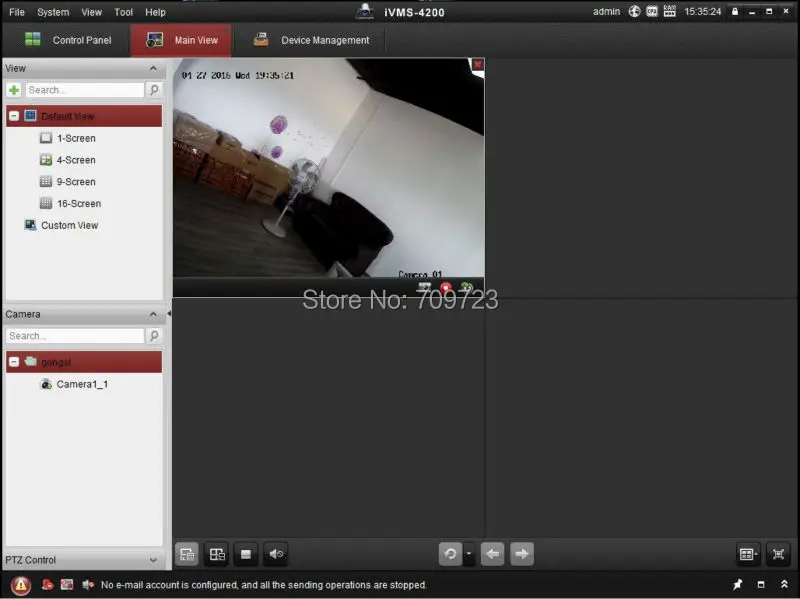Click the no e-mail account warning message
800x599 pixels.
(263, 585)
